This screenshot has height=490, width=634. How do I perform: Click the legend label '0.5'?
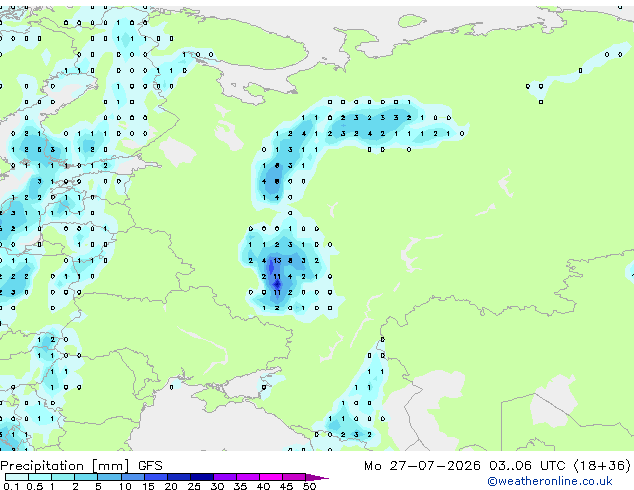click(35, 486)
